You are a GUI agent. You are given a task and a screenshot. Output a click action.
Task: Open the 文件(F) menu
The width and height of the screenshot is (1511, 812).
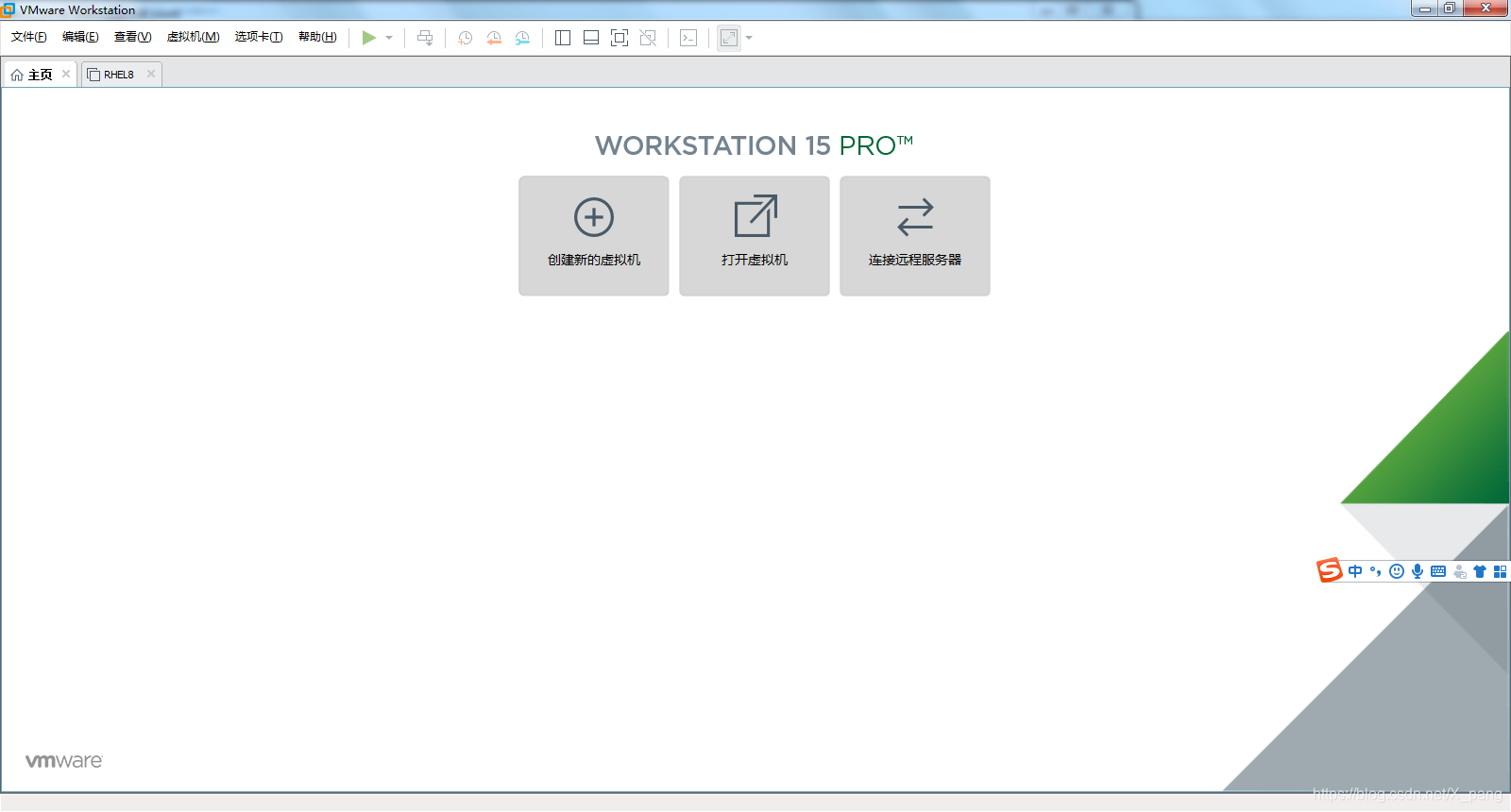(x=29, y=37)
